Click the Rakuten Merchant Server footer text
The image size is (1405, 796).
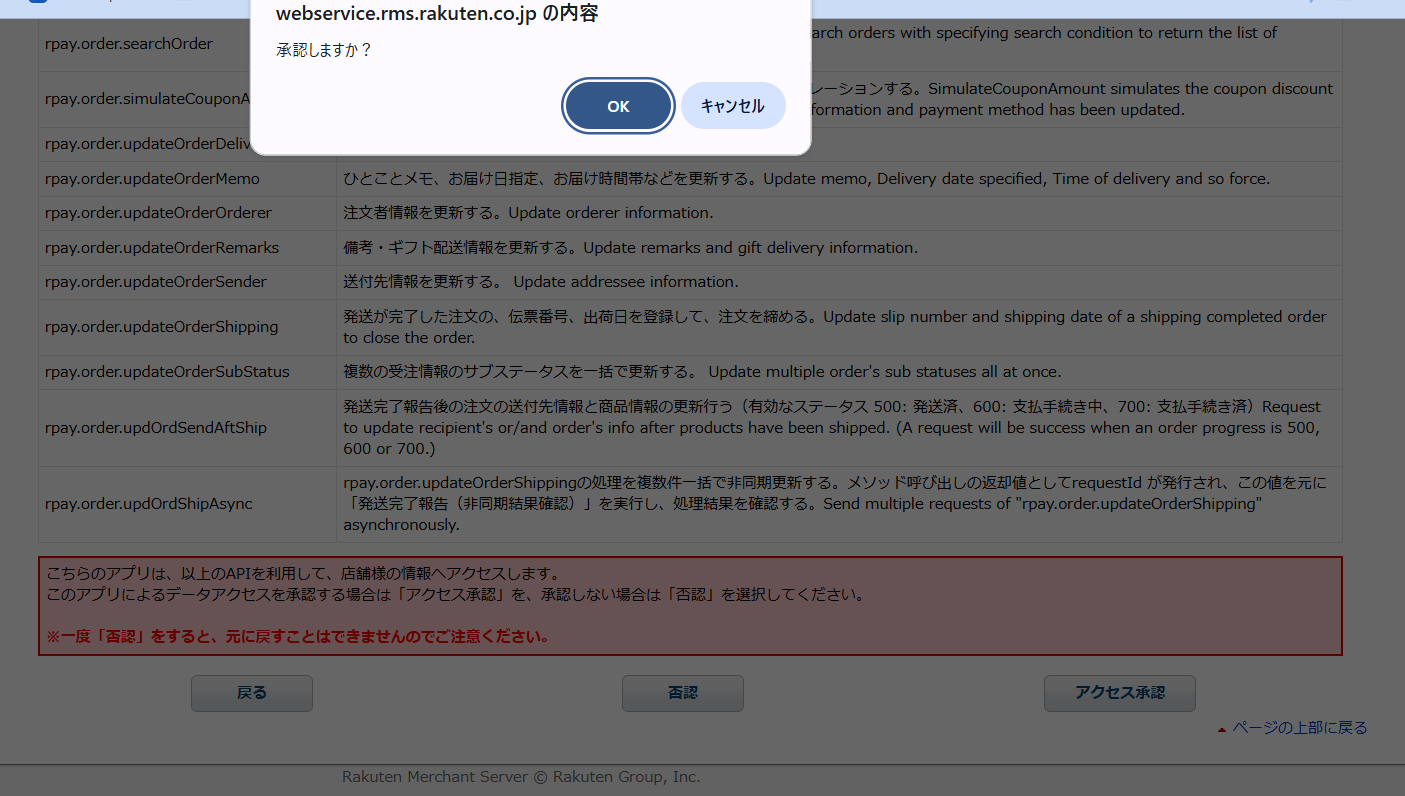(x=521, y=777)
